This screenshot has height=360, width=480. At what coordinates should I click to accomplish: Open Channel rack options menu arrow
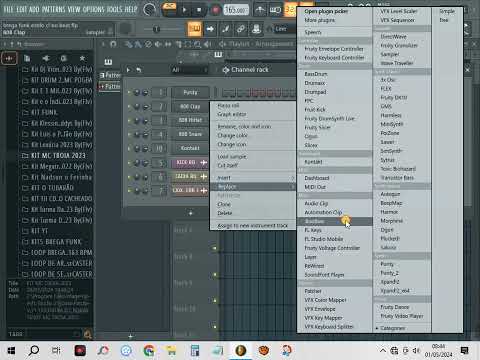128,70
